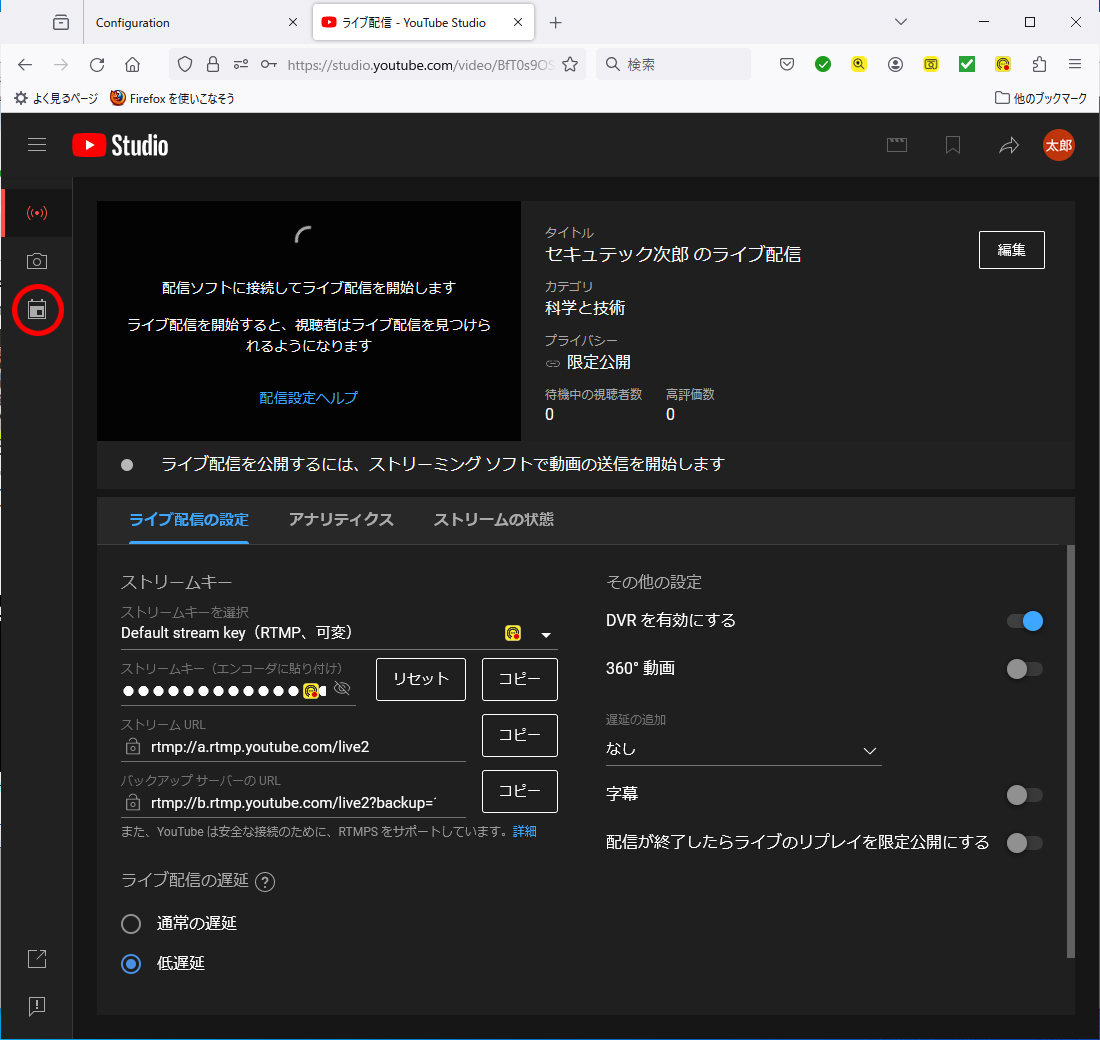This screenshot has width=1100, height=1040.
Task: Reveal the stream key with eye icon
Action: pos(342,688)
